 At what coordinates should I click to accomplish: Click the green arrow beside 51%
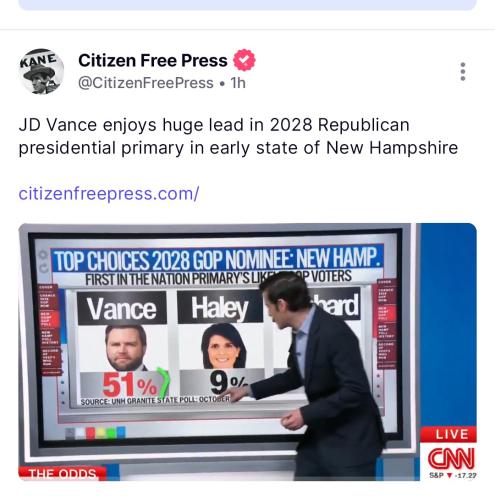pos(163,382)
